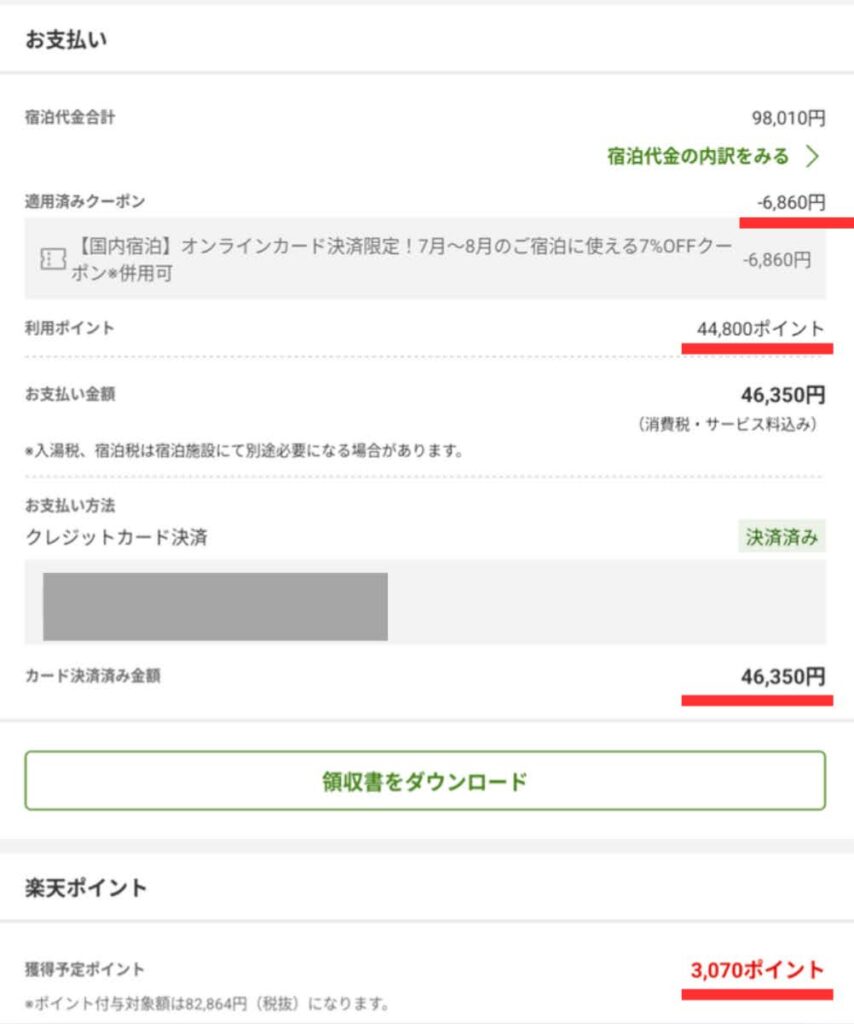Click the chevron arrow beside 宿泊代金の内訳をみる
This screenshot has height=1024, width=854.
click(x=812, y=156)
